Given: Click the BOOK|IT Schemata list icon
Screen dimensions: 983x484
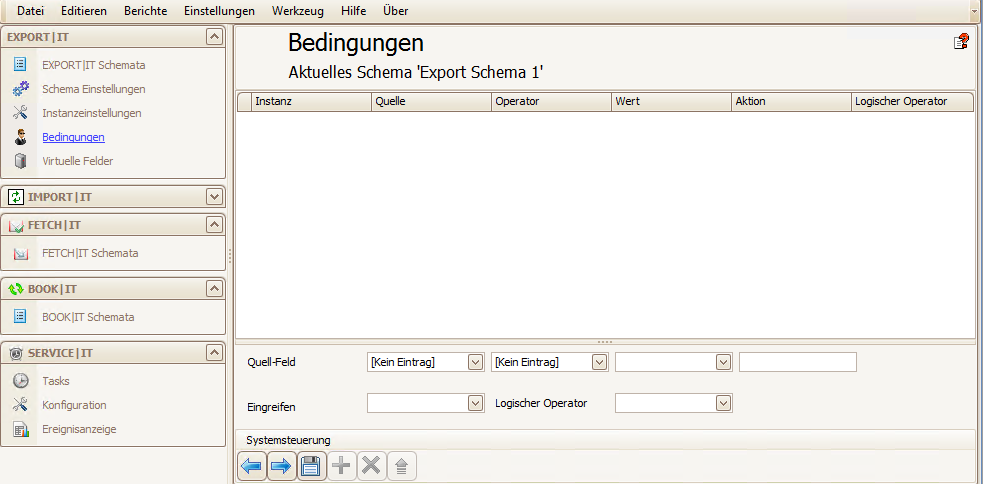Looking at the screenshot, I should point(20,317).
